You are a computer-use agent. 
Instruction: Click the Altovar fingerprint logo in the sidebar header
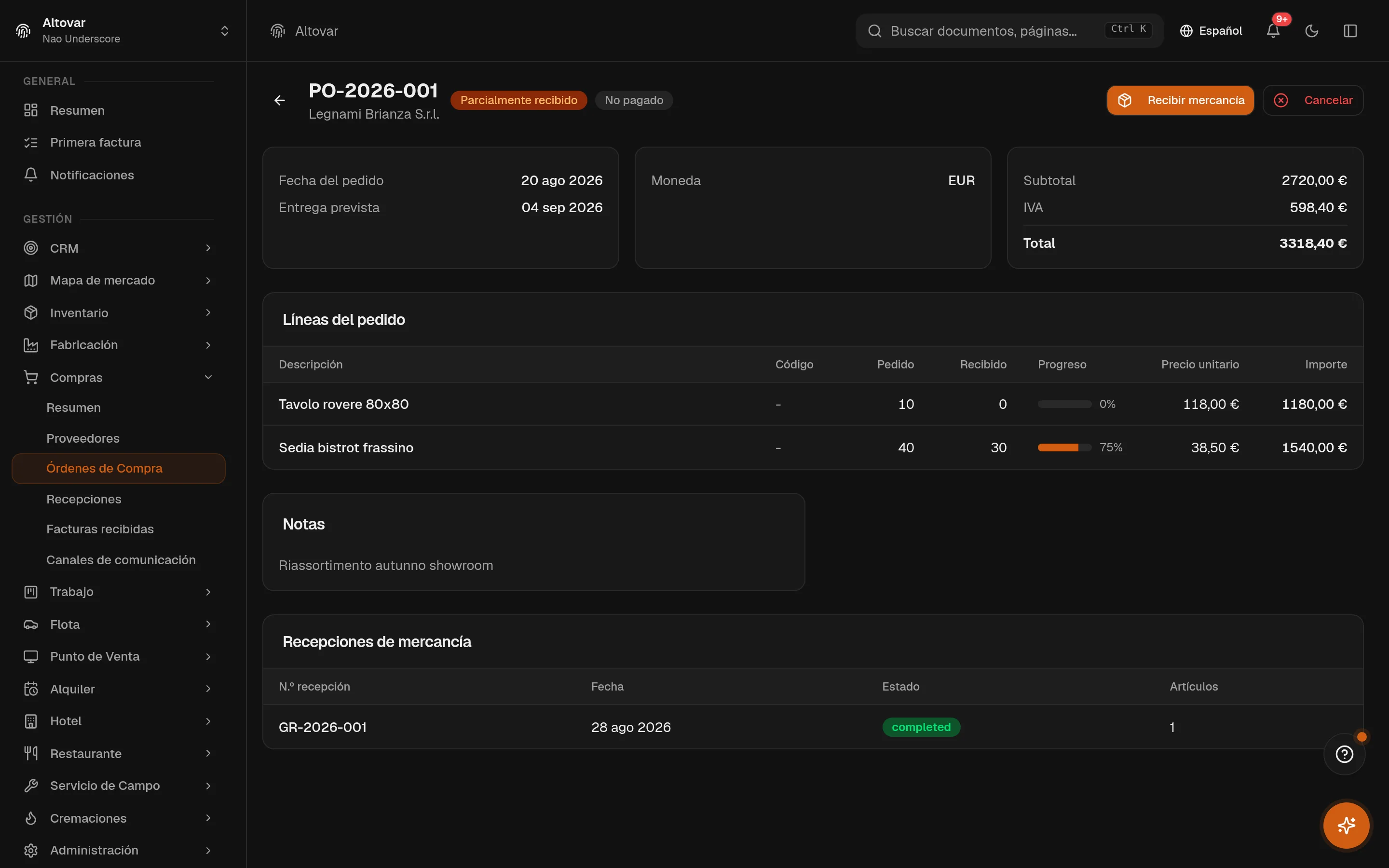[x=23, y=31]
